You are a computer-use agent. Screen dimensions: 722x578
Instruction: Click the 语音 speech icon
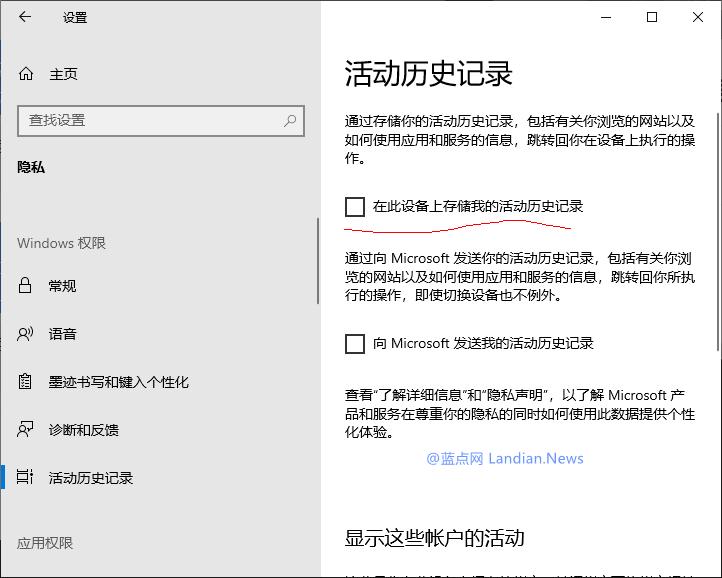coord(25,334)
